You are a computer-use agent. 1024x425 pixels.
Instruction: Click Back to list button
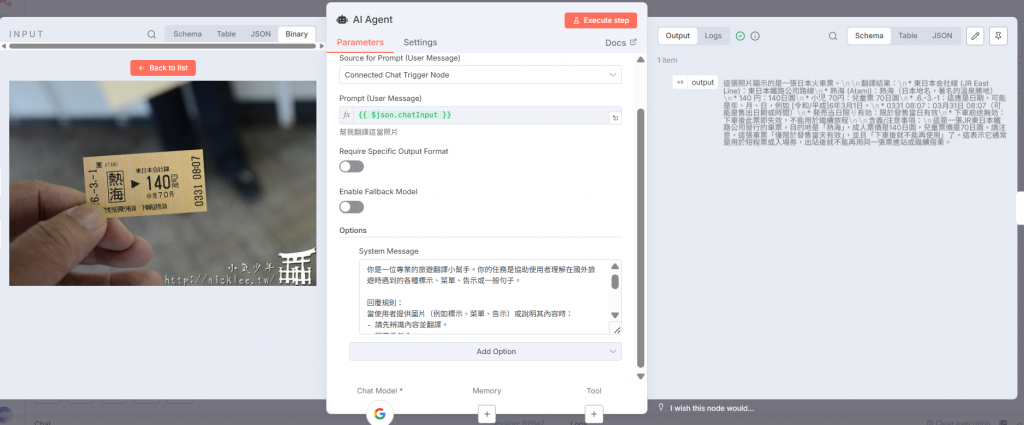[163, 68]
